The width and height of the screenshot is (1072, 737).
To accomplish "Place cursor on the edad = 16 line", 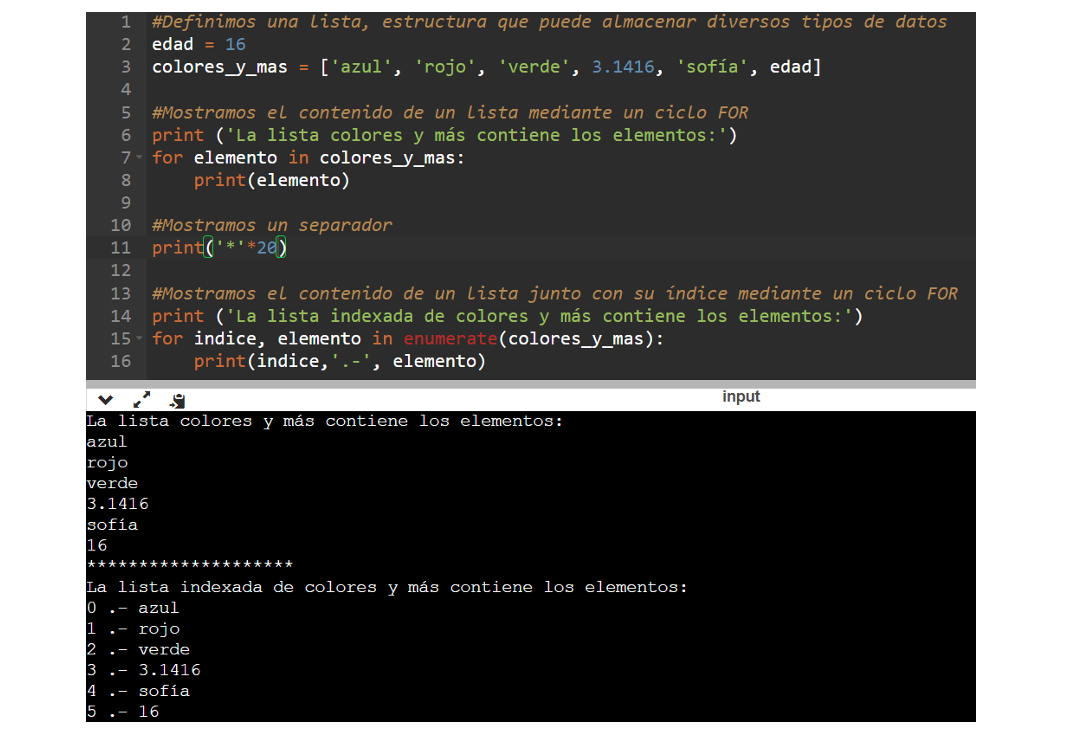I will (x=198, y=45).
